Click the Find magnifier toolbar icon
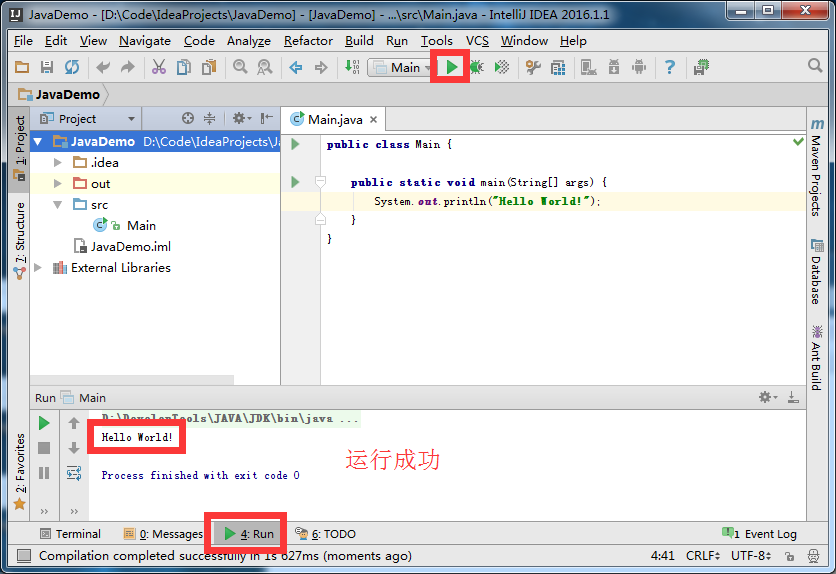The width and height of the screenshot is (836, 574). pyautogui.click(x=240, y=67)
